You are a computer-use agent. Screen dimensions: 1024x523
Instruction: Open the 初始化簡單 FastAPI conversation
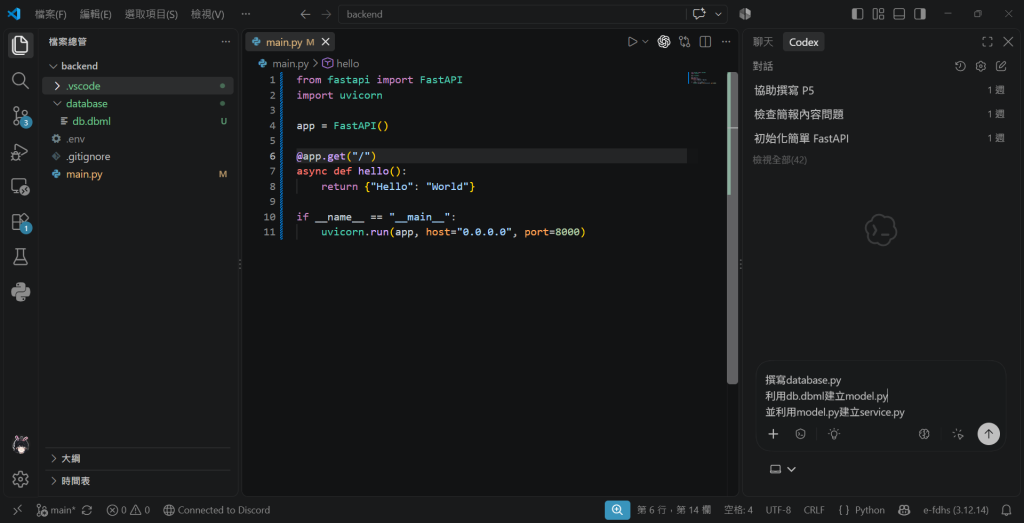tap(879, 138)
